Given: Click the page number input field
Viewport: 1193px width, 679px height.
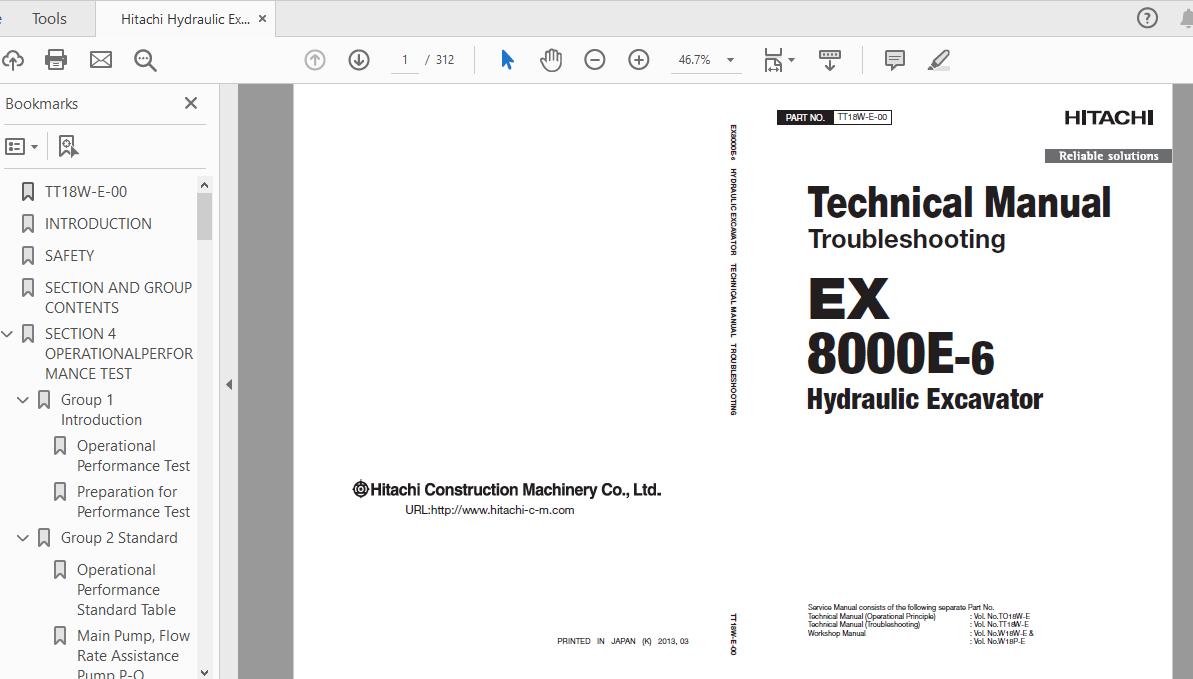Looking at the screenshot, I should pos(405,60).
